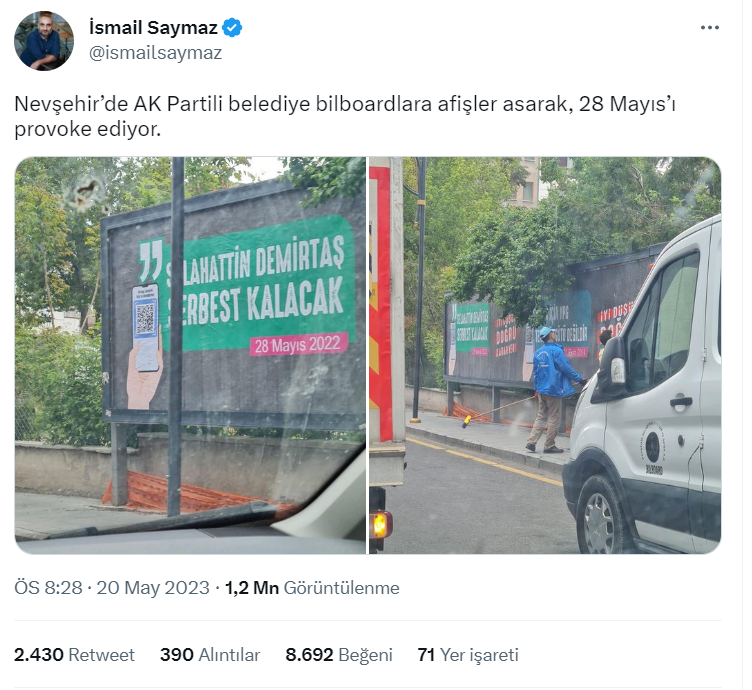Show the 8.692 Beğeni list
752x690 pixels.
[339, 655]
